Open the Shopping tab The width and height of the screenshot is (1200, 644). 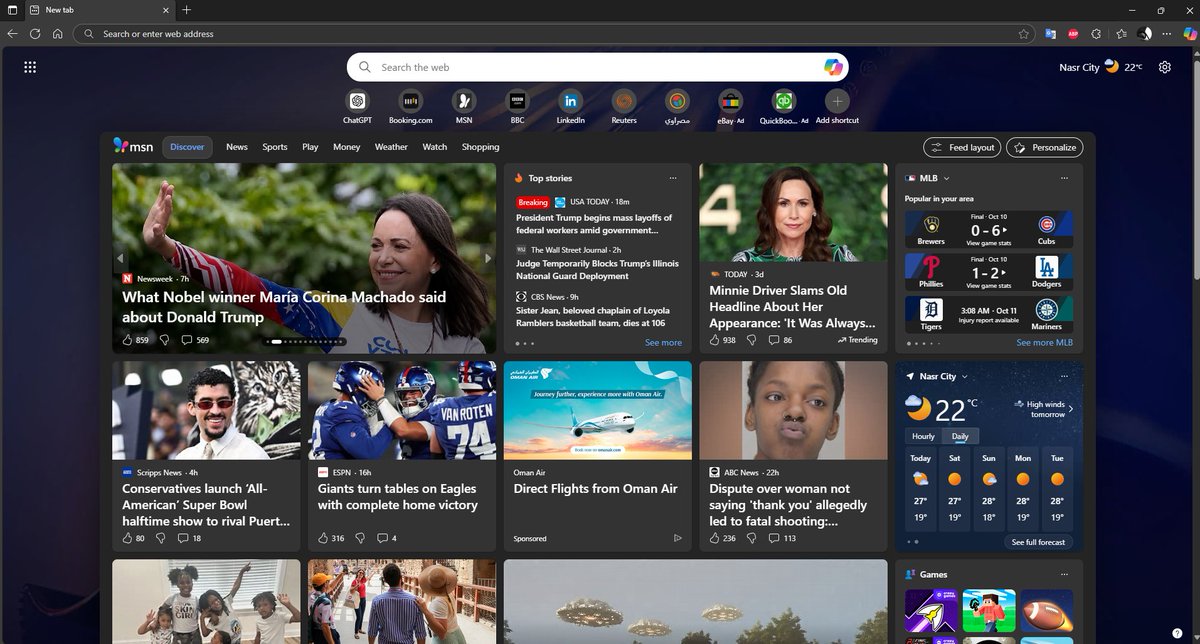480,147
